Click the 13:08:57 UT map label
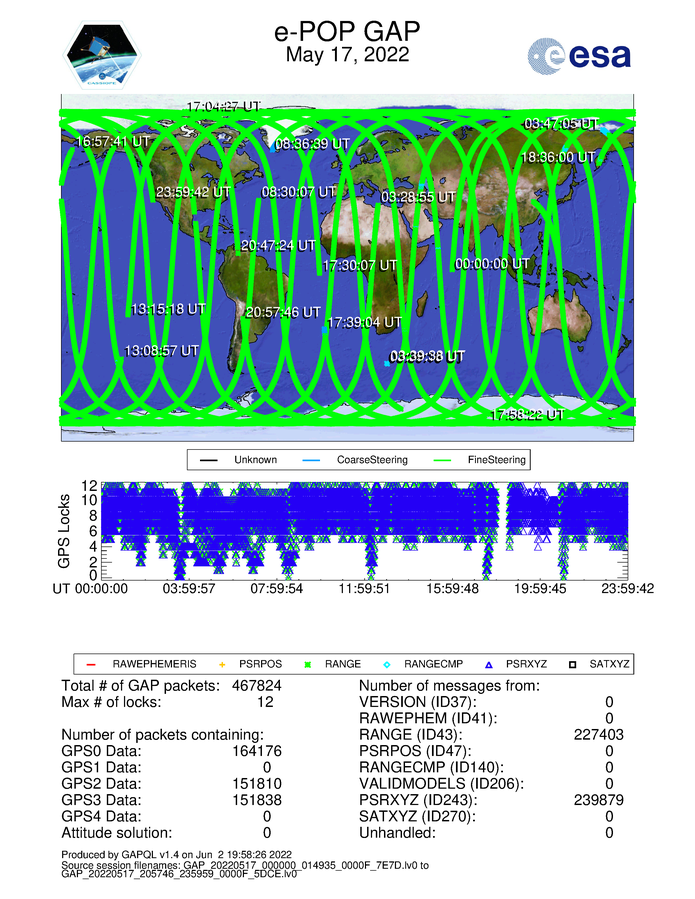Image resolution: width=695 pixels, height=899 pixels. coord(161,351)
